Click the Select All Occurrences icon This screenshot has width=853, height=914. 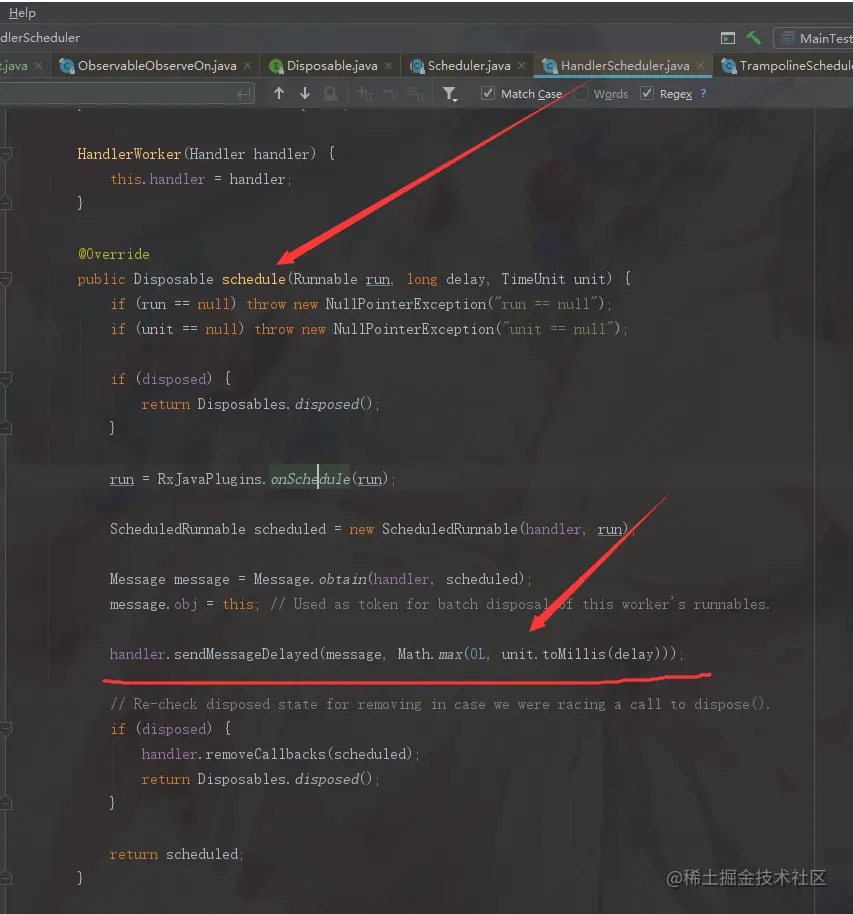point(416,93)
